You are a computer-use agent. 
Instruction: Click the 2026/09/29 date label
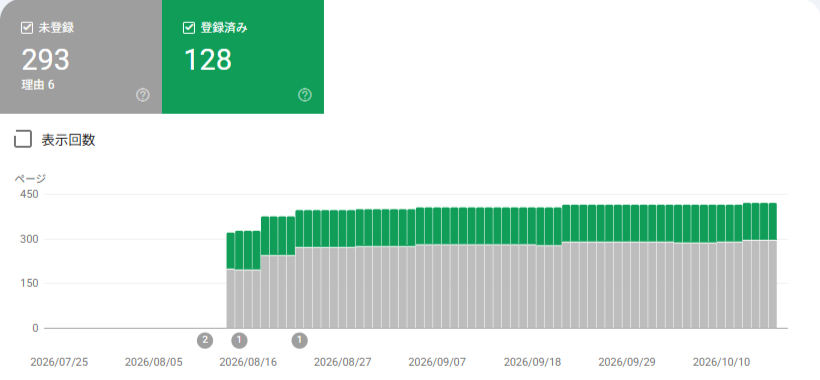click(x=627, y=362)
